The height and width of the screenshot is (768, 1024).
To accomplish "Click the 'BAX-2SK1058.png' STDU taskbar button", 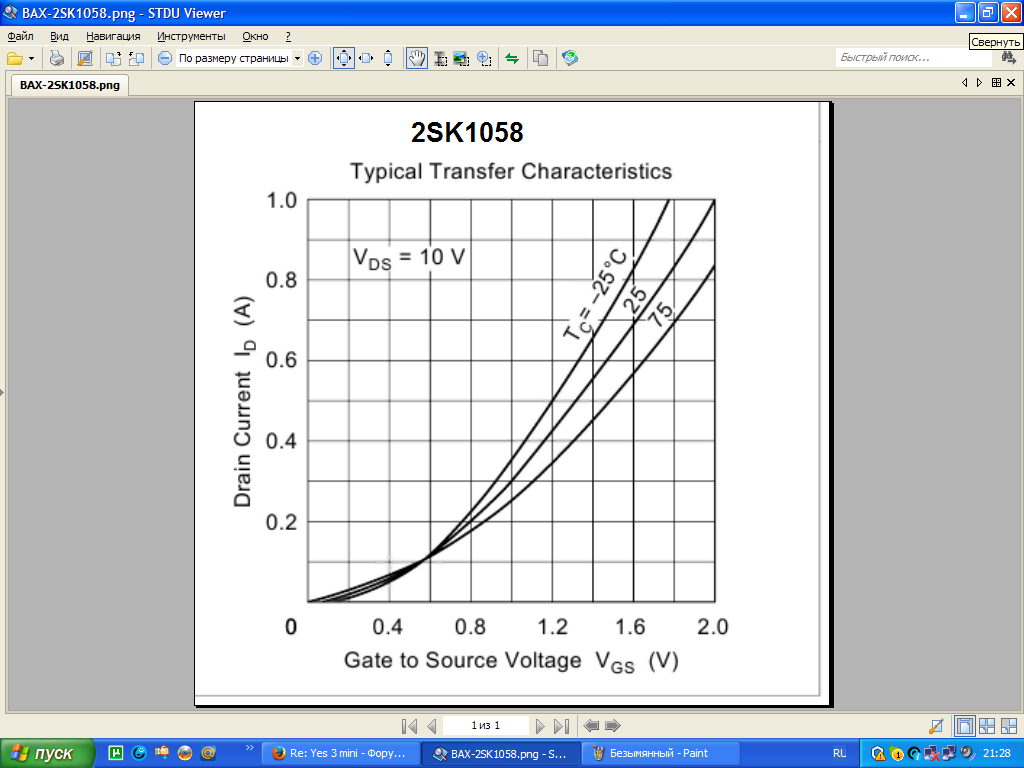I will click(x=500, y=753).
